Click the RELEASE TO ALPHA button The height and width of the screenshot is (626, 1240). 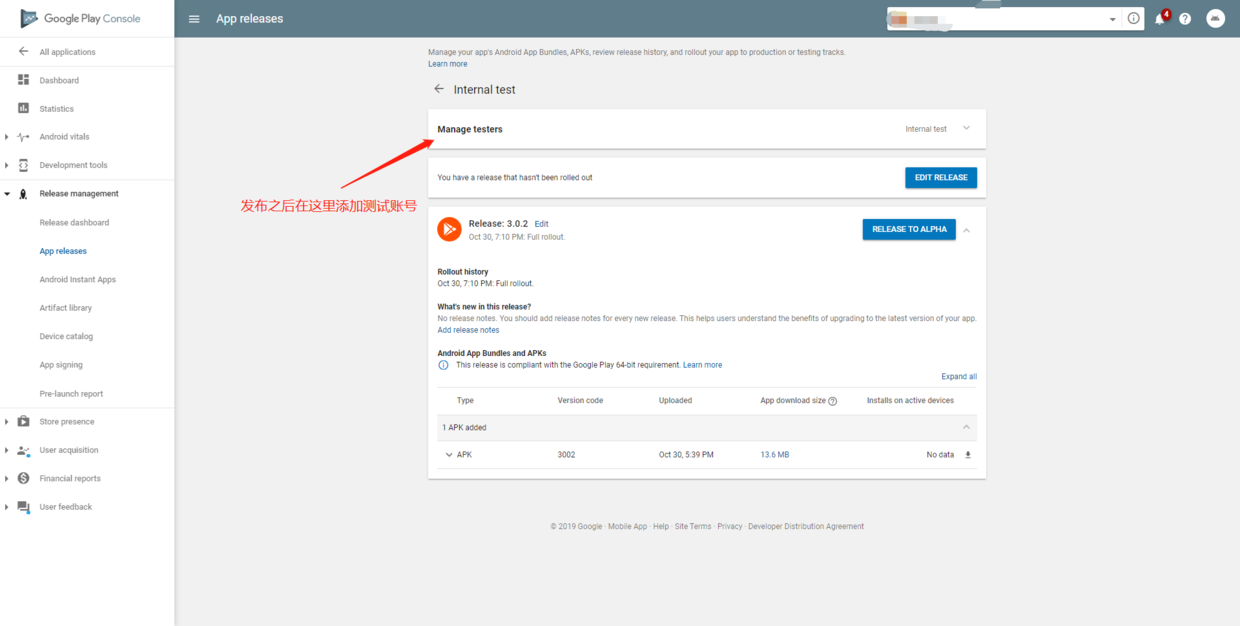[908, 229]
